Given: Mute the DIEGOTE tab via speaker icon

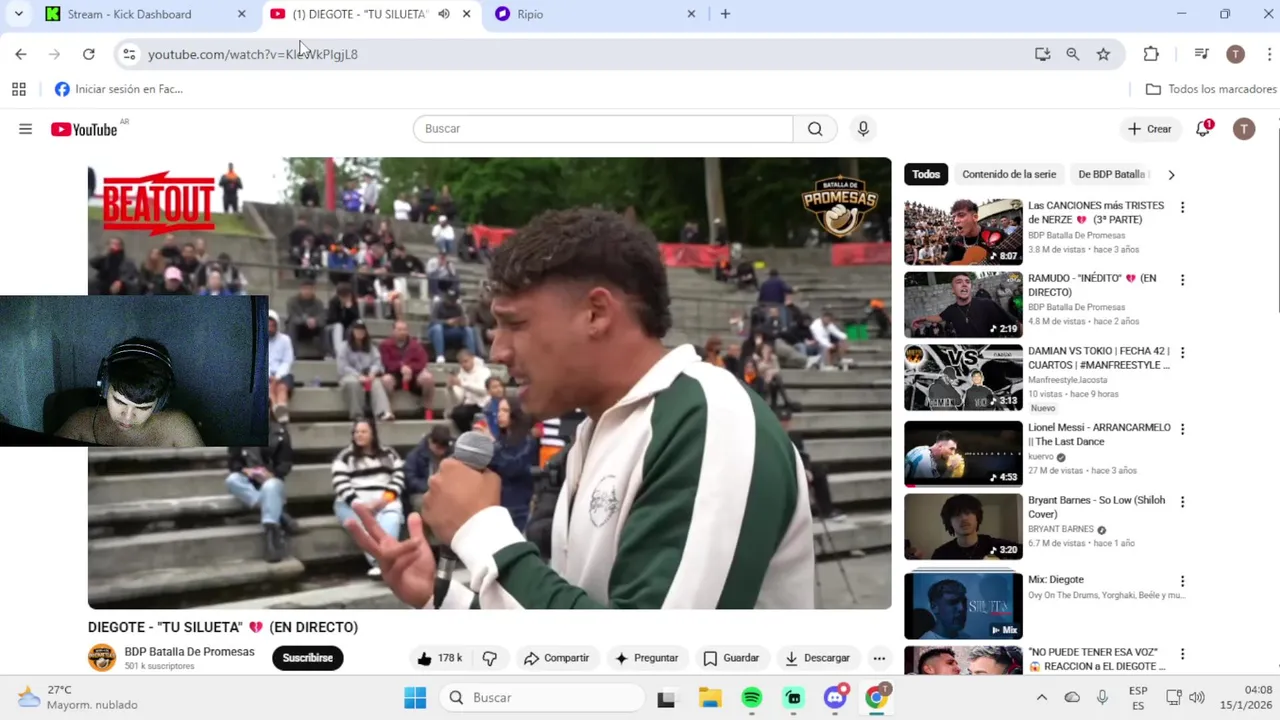Looking at the screenshot, I should coord(444,14).
